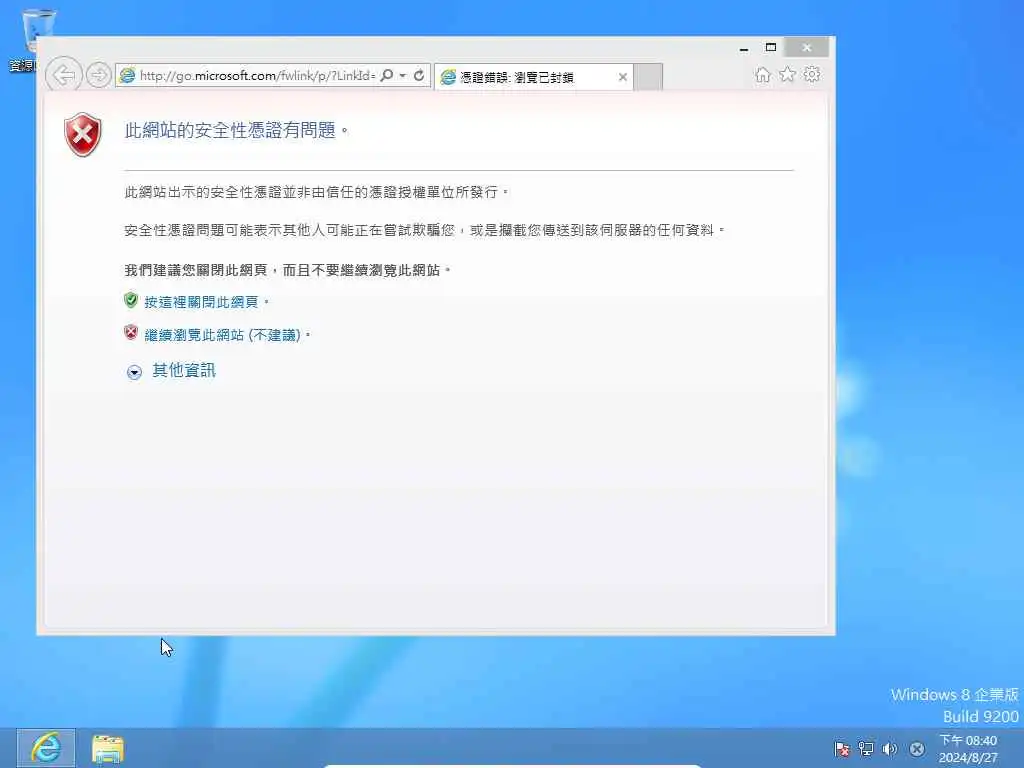This screenshot has width=1024, height=768.
Task: Go to home page via Home icon
Action: point(762,74)
